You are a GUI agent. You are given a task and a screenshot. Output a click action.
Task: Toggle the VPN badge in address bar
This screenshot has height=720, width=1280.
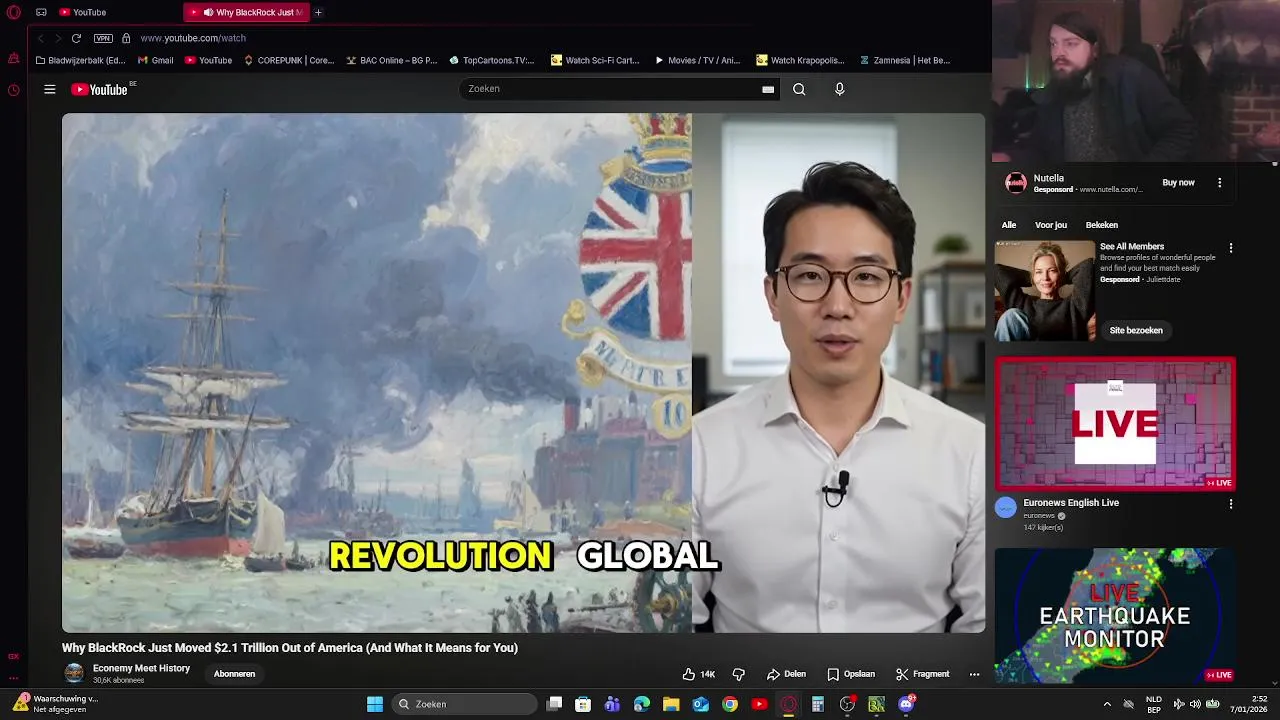point(103,38)
